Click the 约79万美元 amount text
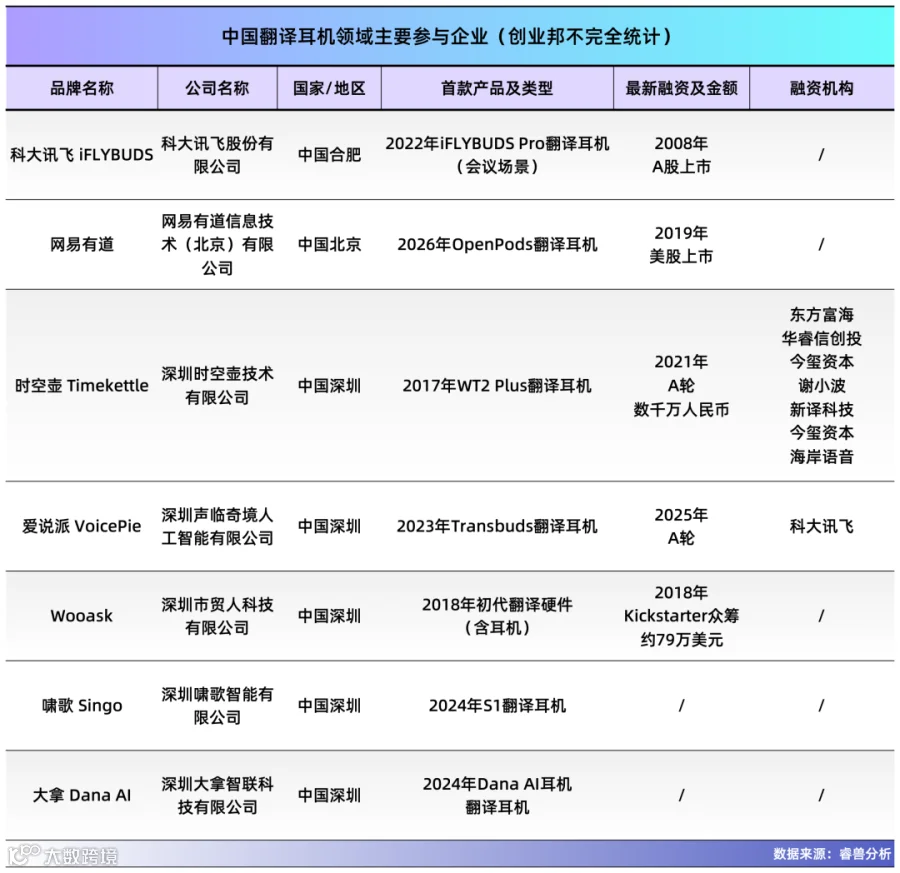The height and width of the screenshot is (873, 900). point(681,639)
